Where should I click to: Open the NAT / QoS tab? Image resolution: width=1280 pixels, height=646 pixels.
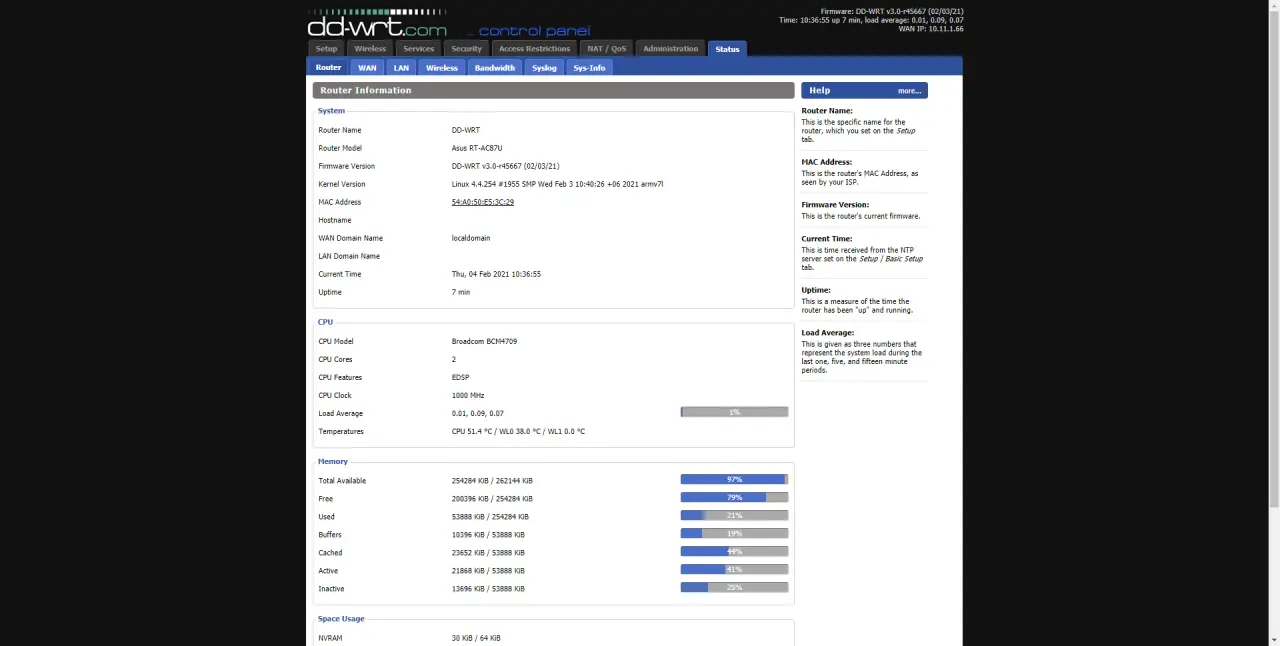606,48
